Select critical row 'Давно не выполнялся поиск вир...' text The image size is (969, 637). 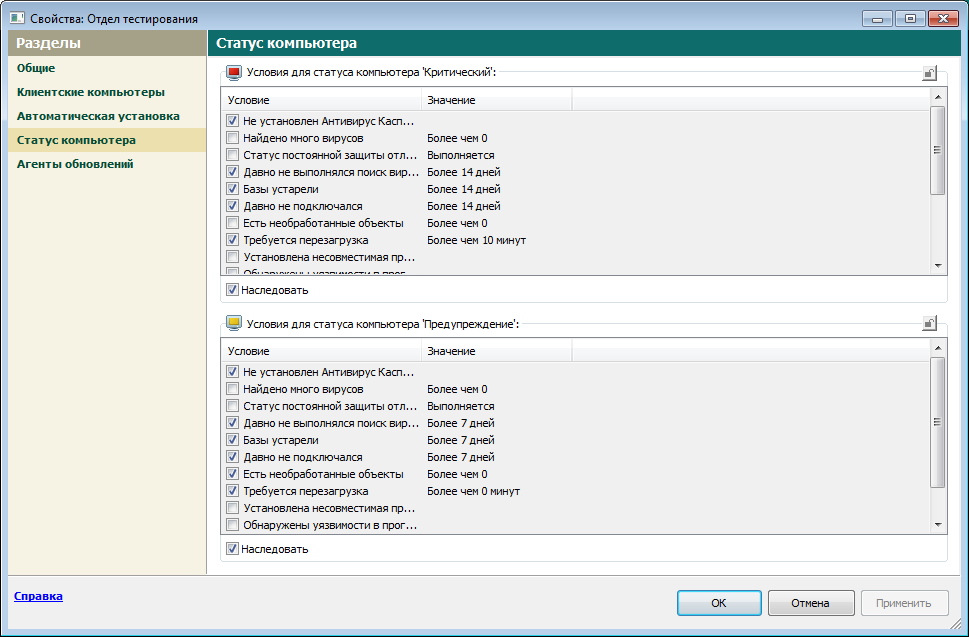coord(331,172)
